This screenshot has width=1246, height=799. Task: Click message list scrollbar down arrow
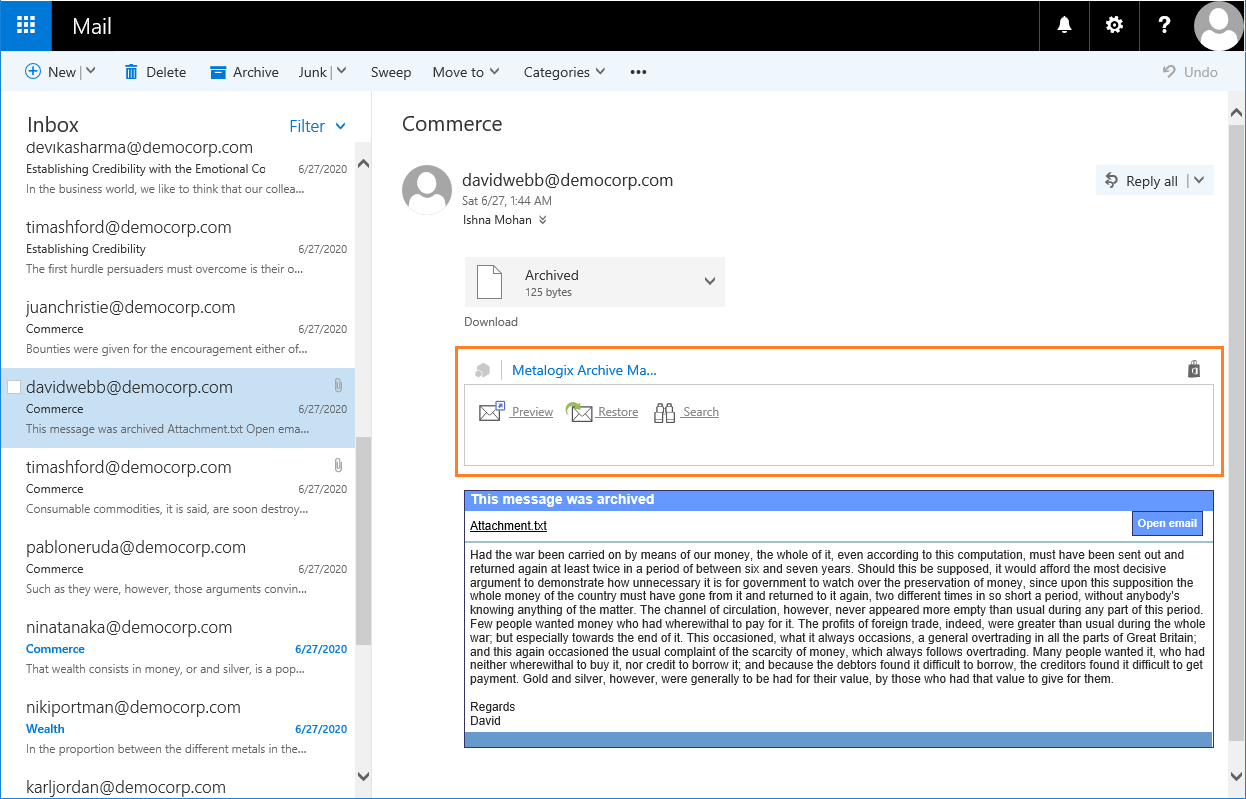point(363,776)
